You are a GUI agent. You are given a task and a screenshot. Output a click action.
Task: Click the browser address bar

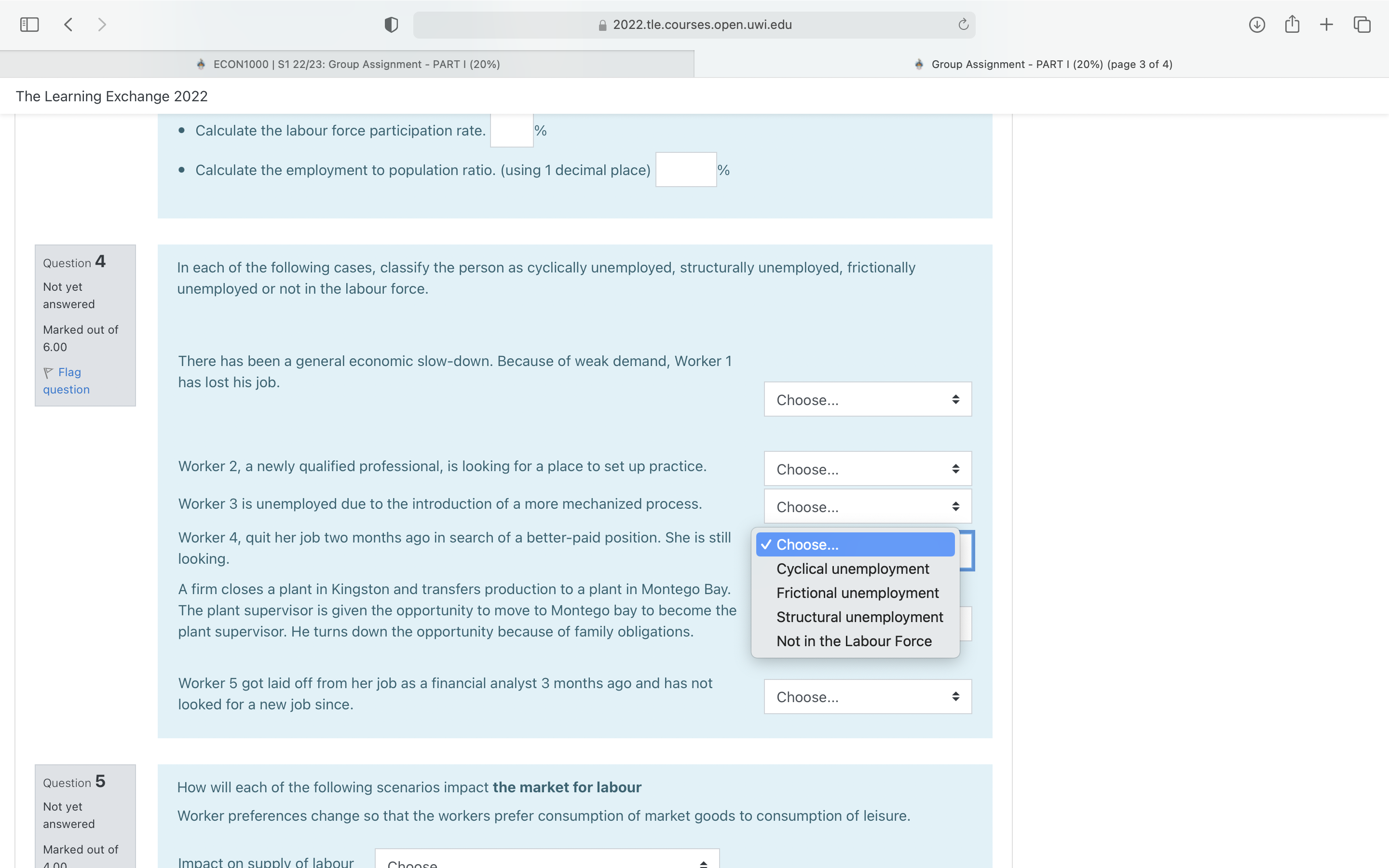(x=694, y=24)
